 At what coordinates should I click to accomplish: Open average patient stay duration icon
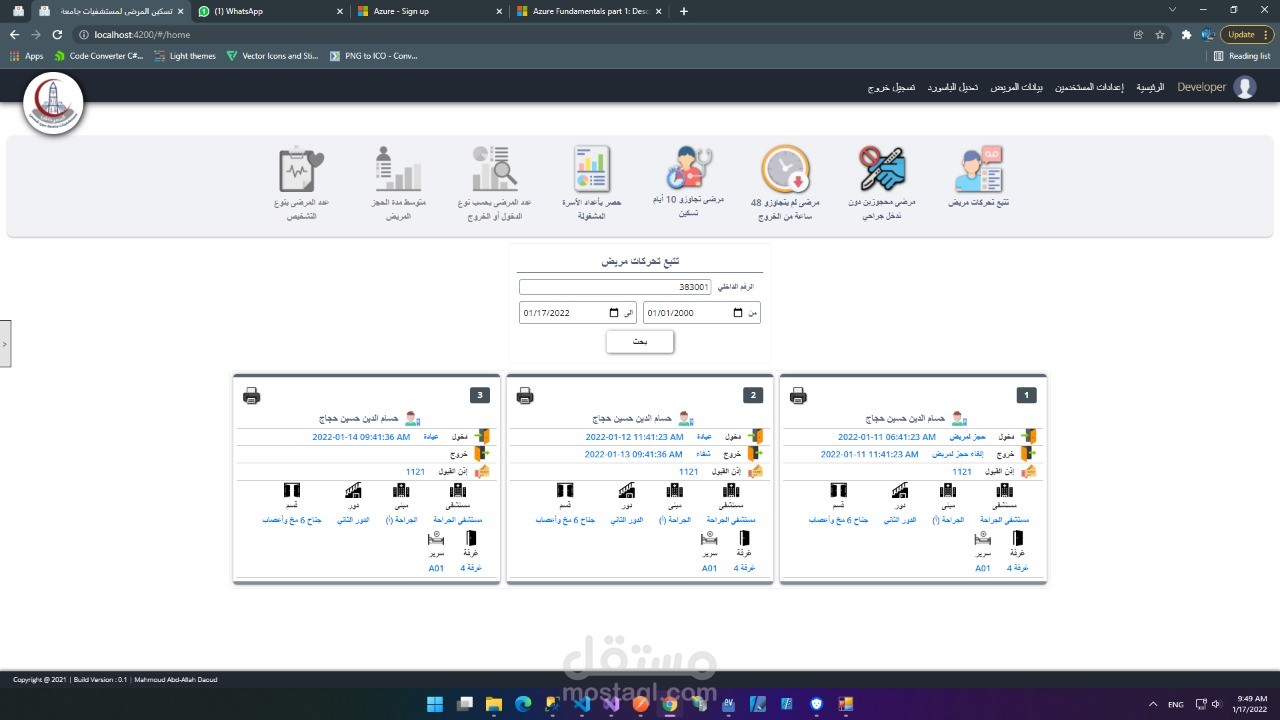[x=398, y=169]
